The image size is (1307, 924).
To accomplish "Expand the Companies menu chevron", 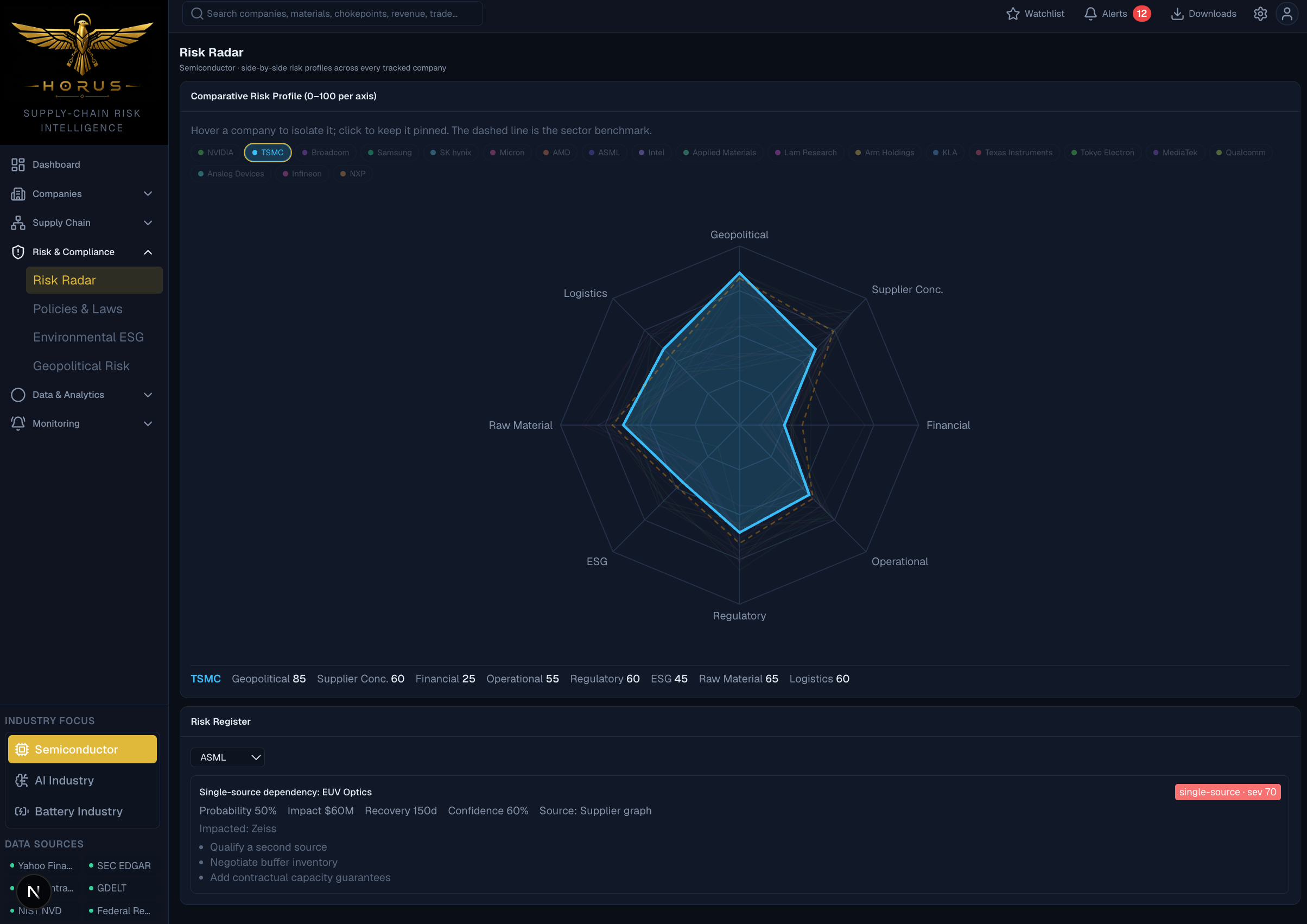I will coord(148,194).
